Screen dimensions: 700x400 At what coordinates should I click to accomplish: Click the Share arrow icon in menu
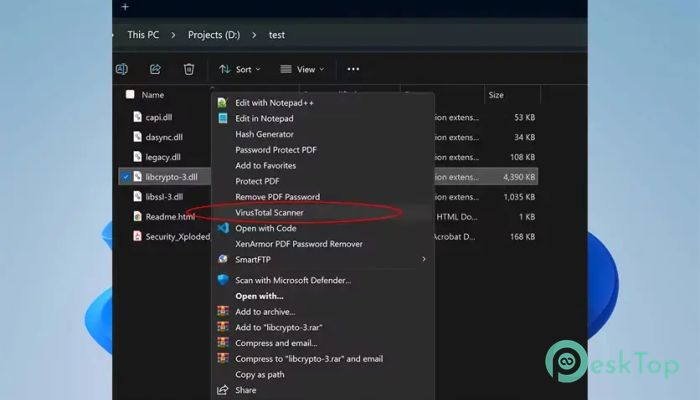click(223, 390)
